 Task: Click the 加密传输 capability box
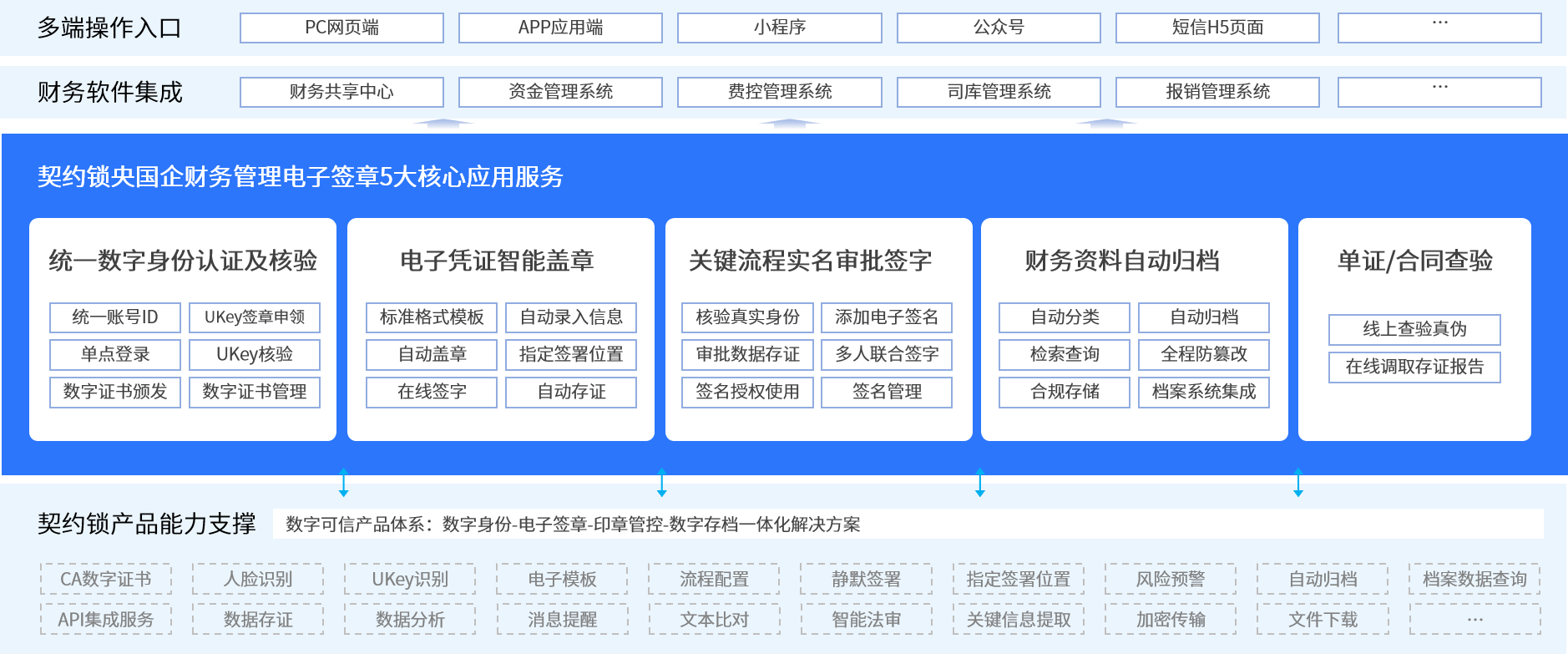1171,620
